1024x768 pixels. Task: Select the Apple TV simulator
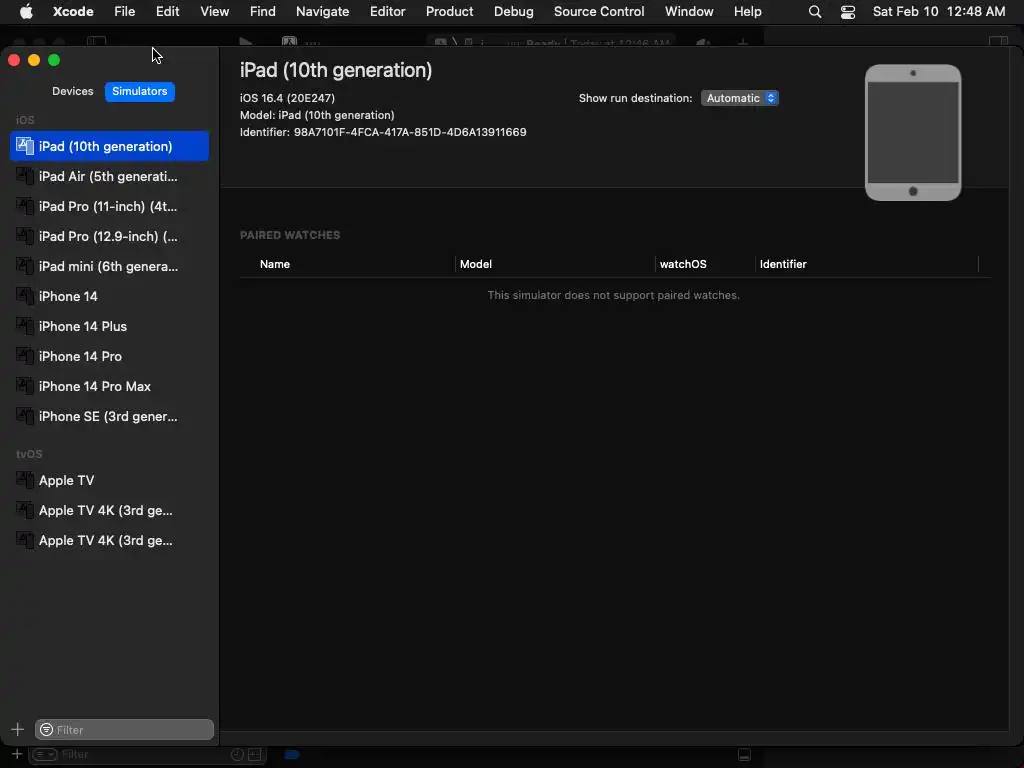(109, 481)
